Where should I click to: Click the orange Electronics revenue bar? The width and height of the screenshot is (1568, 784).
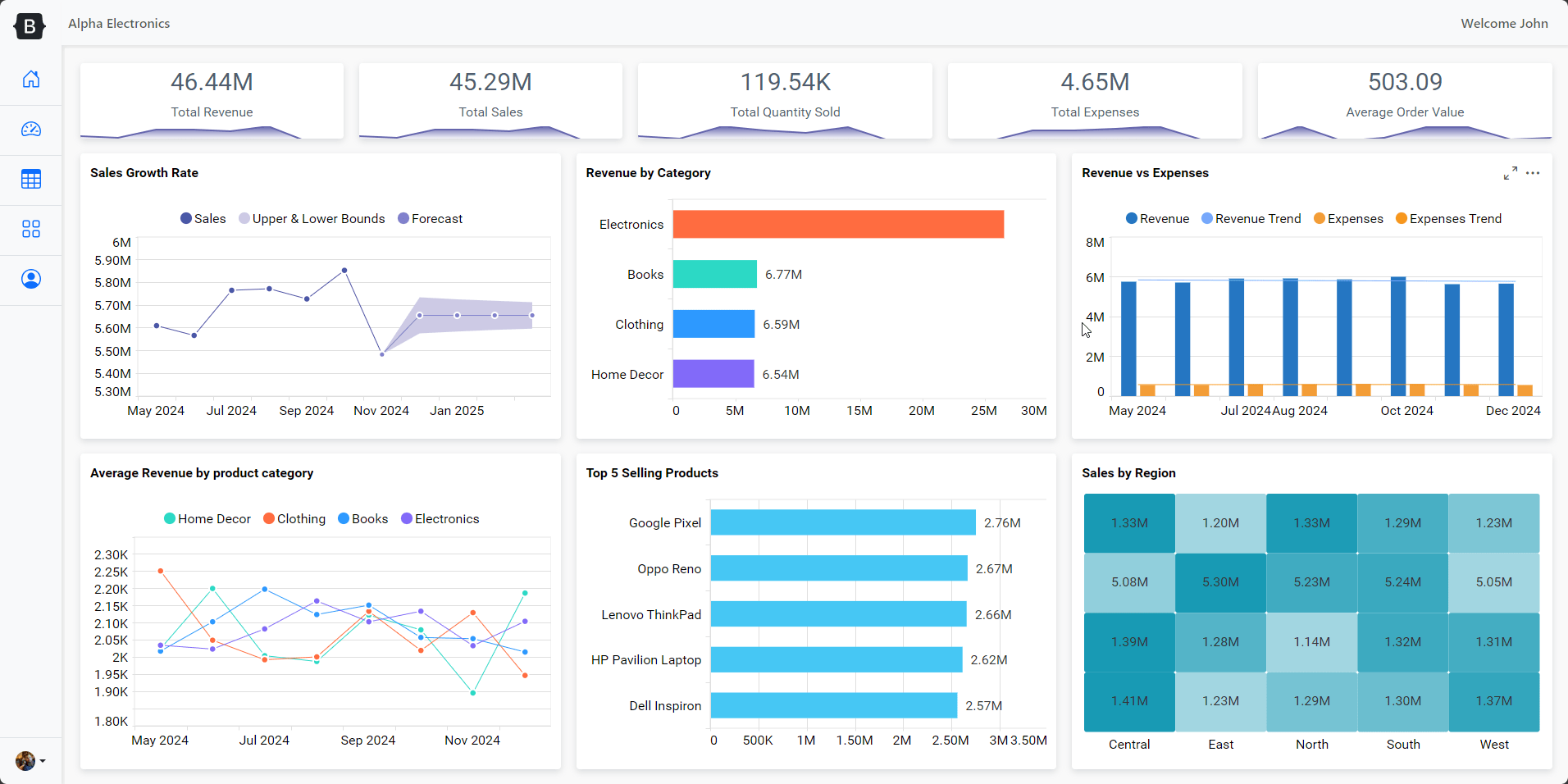pyautogui.click(x=838, y=225)
